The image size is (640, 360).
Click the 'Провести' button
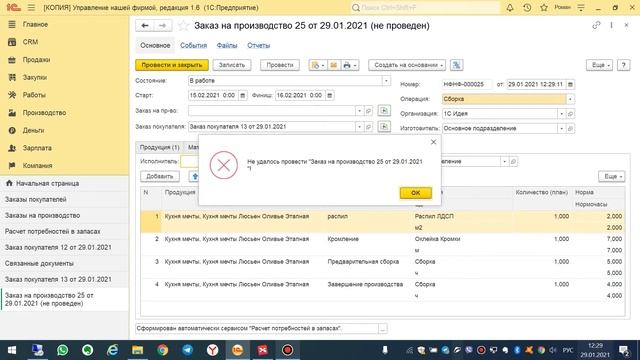click(x=280, y=65)
